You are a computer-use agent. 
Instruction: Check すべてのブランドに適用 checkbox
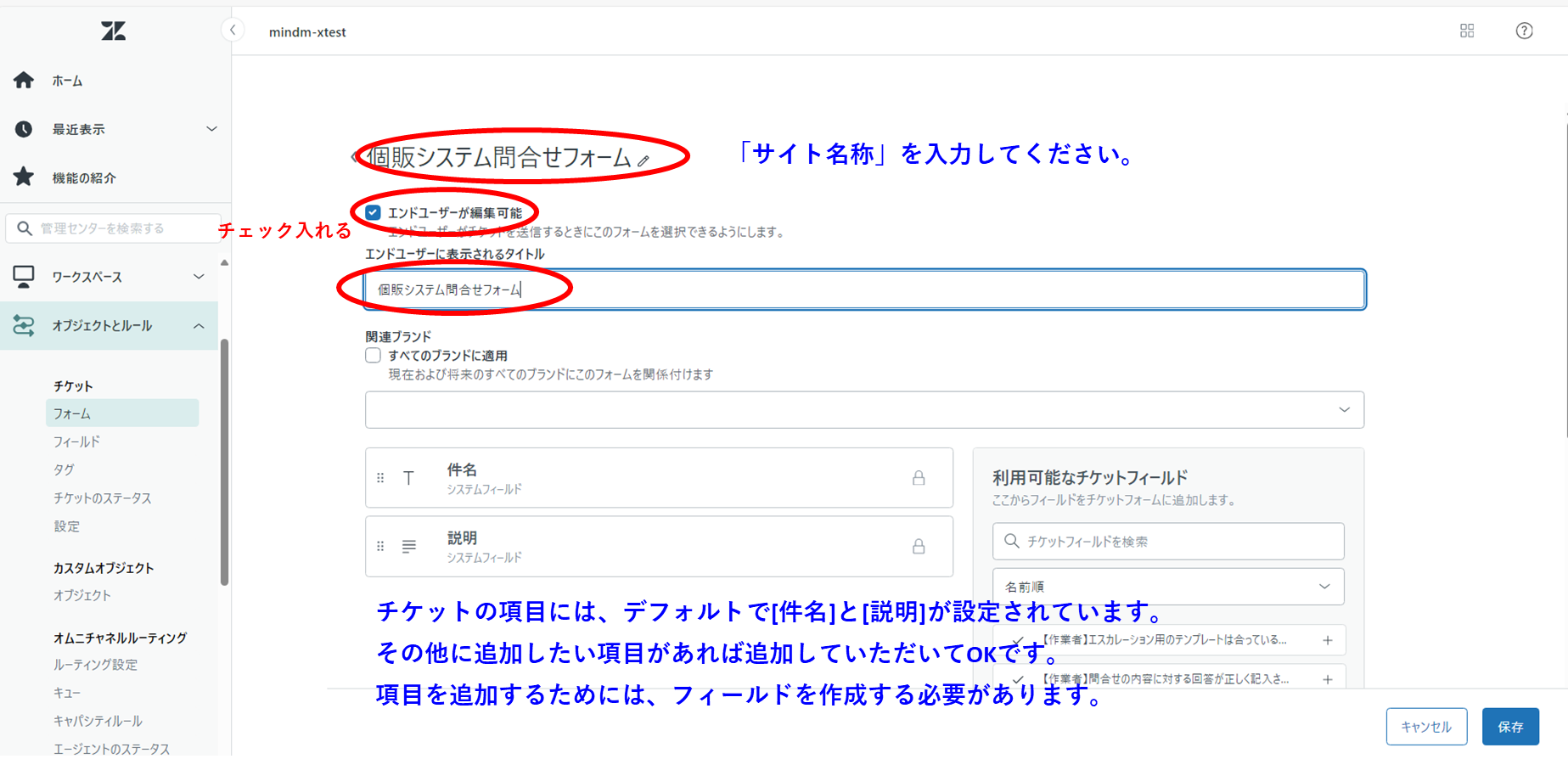[x=373, y=356]
